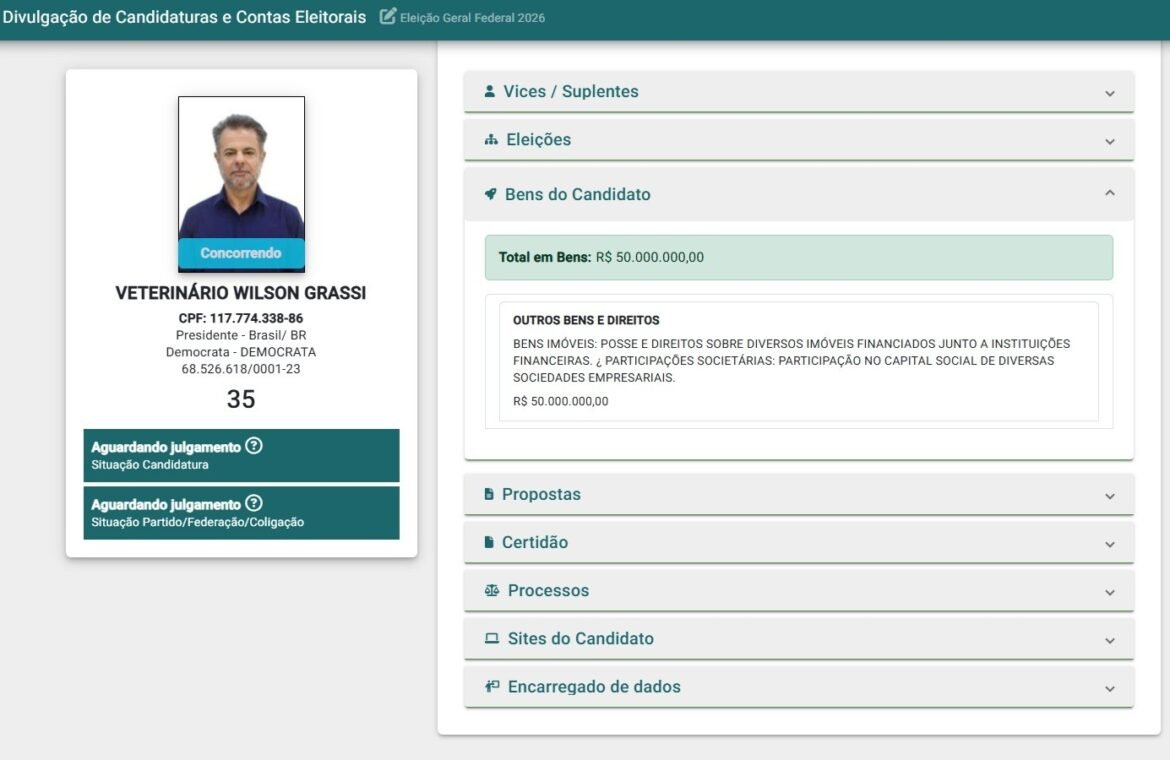
Task: Click the scales icon next to Processos
Action: [492, 590]
